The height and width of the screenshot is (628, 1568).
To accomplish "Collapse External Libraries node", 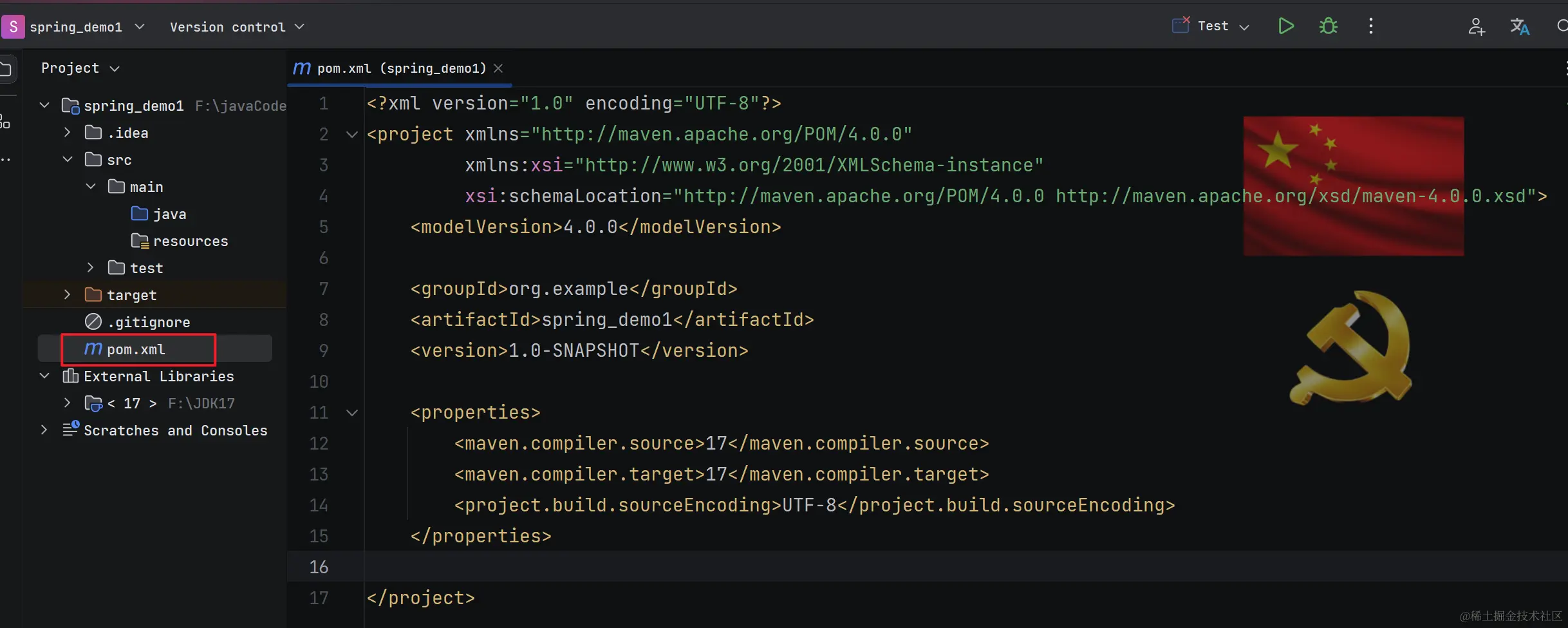I will pos(44,376).
